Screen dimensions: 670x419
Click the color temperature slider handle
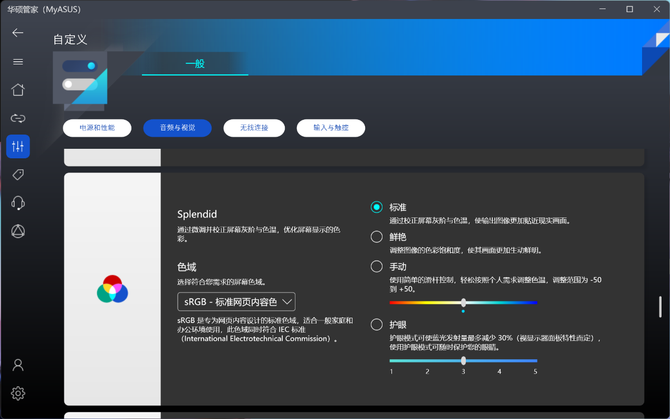click(464, 303)
